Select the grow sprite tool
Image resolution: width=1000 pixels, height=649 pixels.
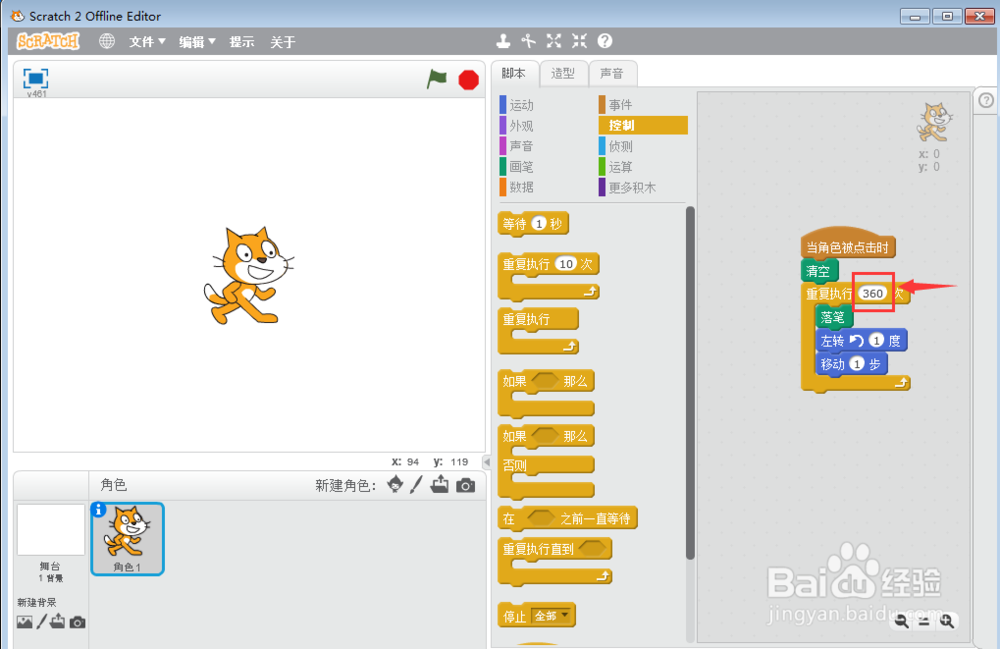coord(554,41)
